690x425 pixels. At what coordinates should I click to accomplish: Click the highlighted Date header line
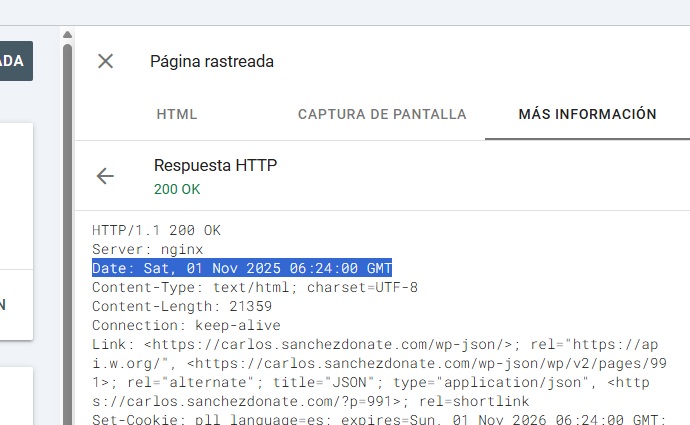[242, 268]
